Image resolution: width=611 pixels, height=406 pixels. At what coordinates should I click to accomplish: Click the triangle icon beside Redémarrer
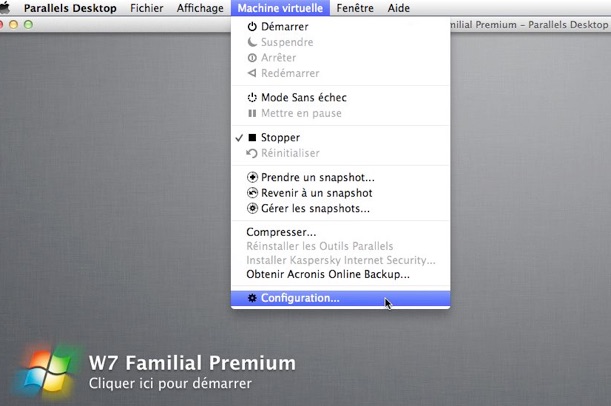coord(252,73)
